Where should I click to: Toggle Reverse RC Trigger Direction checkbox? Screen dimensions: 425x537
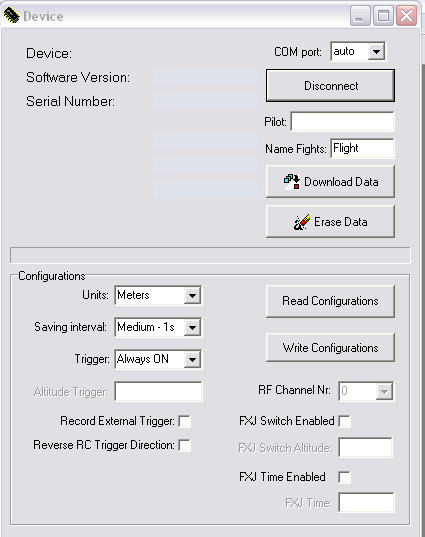(x=185, y=445)
